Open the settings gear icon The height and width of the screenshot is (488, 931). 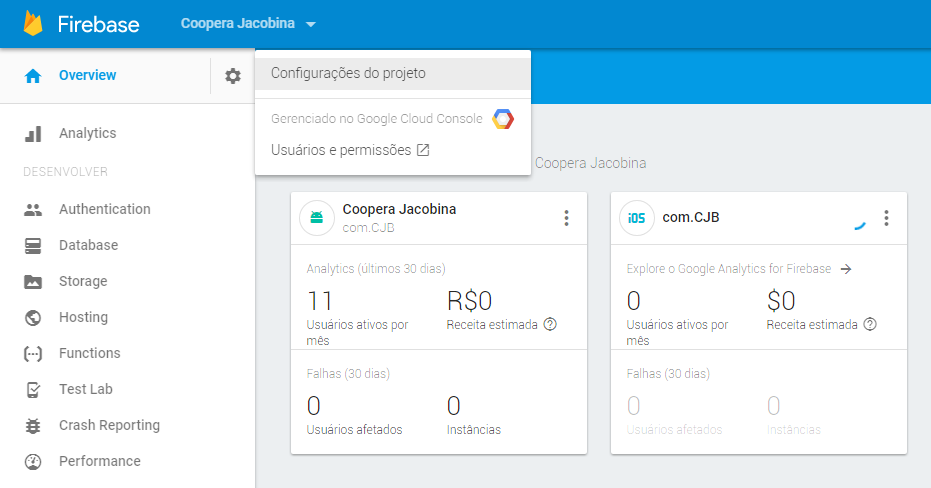click(x=233, y=76)
